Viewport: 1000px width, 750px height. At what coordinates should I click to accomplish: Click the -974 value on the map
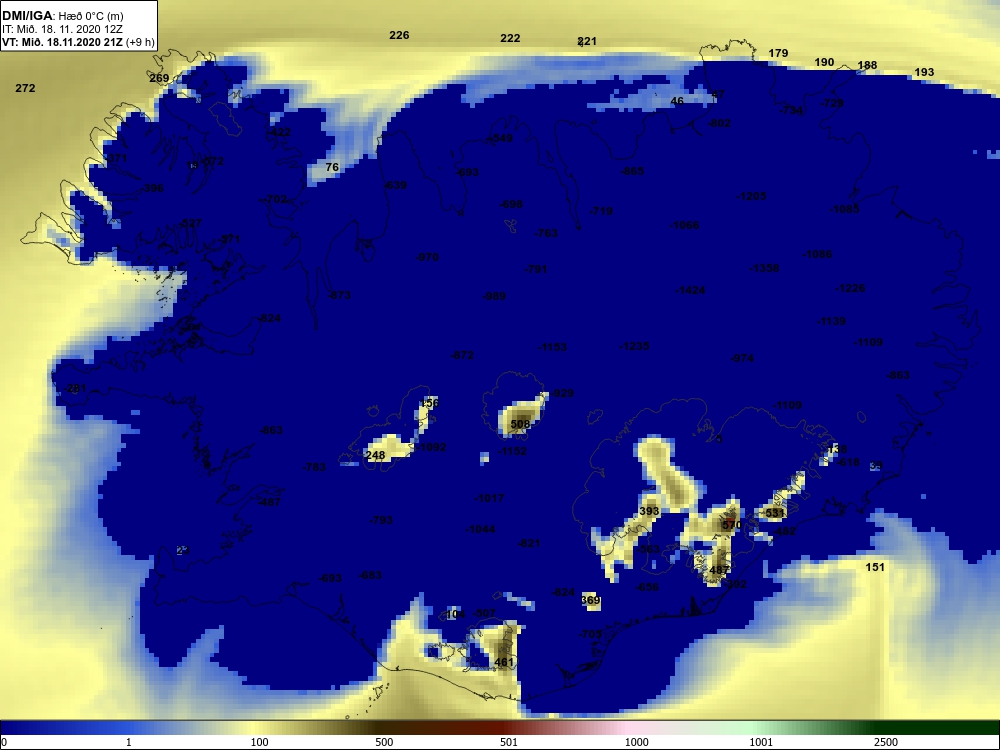(x=742, y=358)
